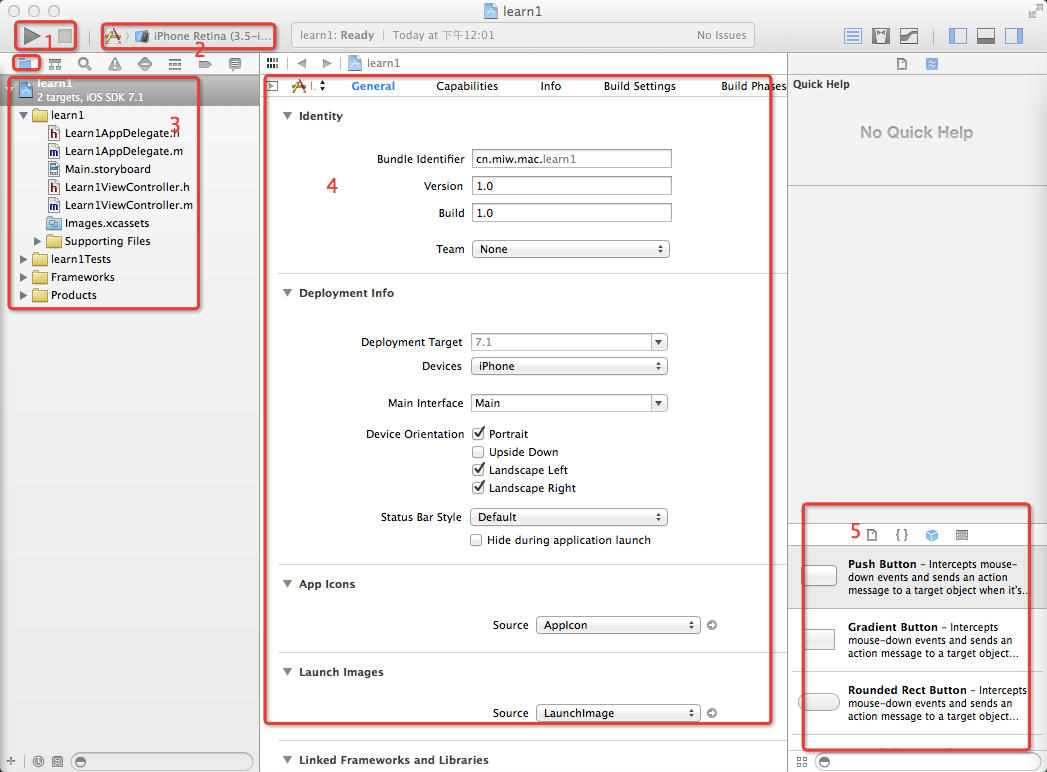The height and width of the screenshot is (772, 1047).
Task: Switch to the Assistant editor
Action: tap(881, 36)
